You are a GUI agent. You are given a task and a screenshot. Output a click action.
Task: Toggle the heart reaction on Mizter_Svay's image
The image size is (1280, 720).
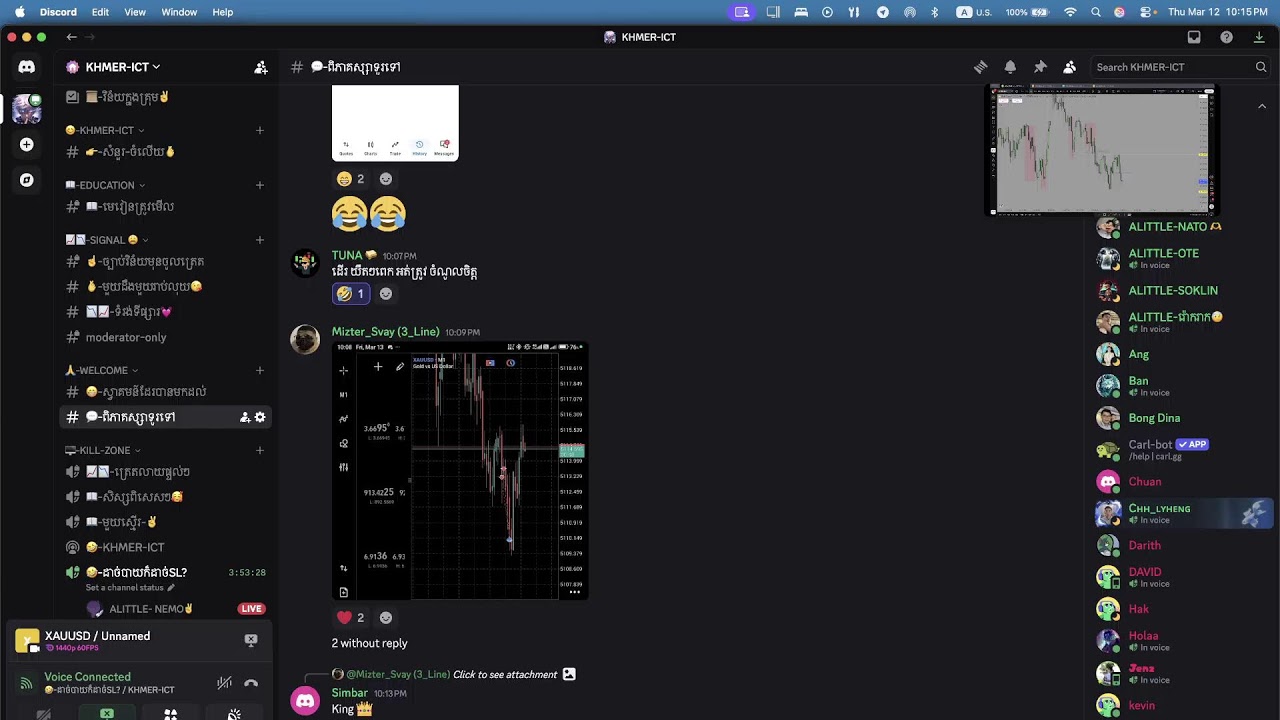pos(351,618)
